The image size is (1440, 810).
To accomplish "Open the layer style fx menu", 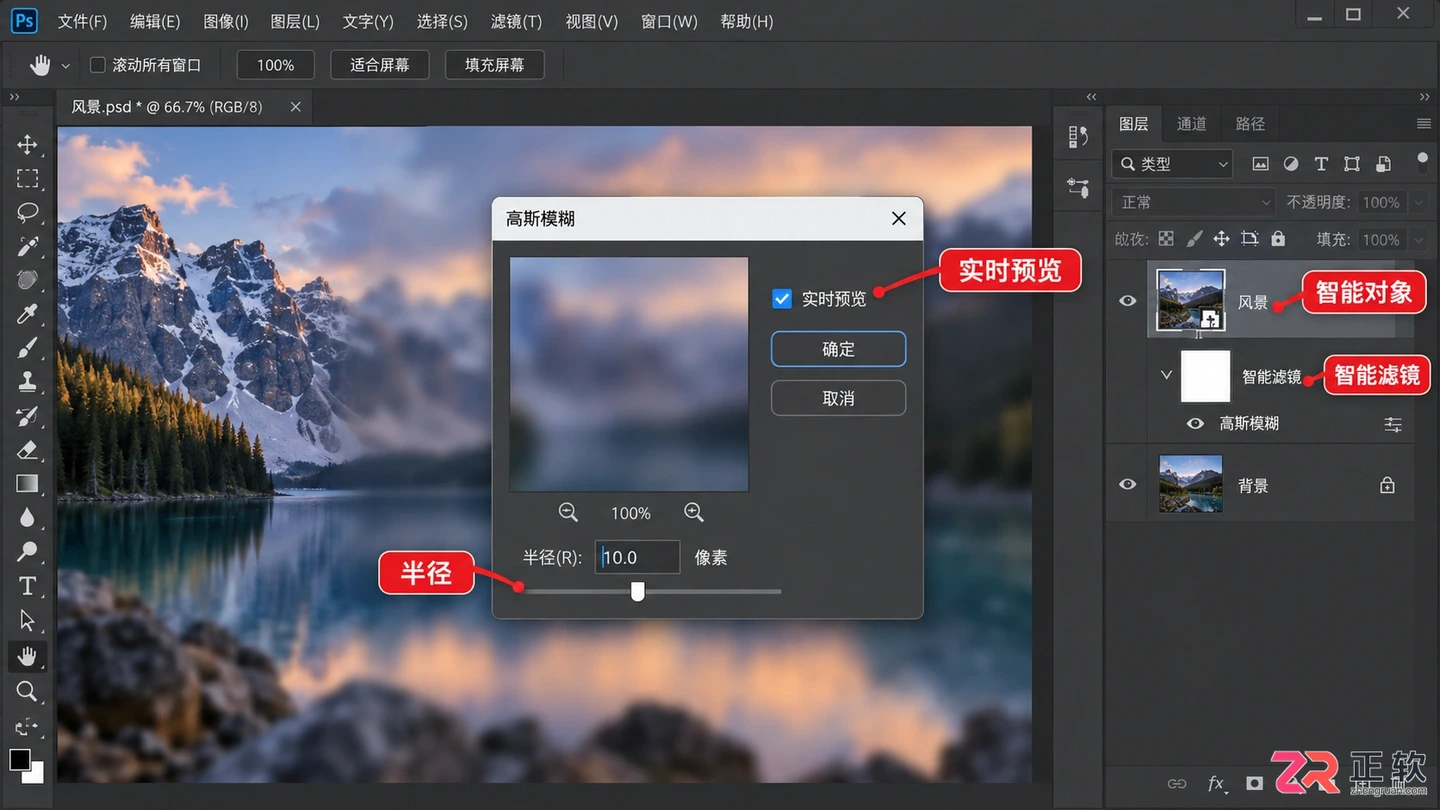I will (1216, 784).
